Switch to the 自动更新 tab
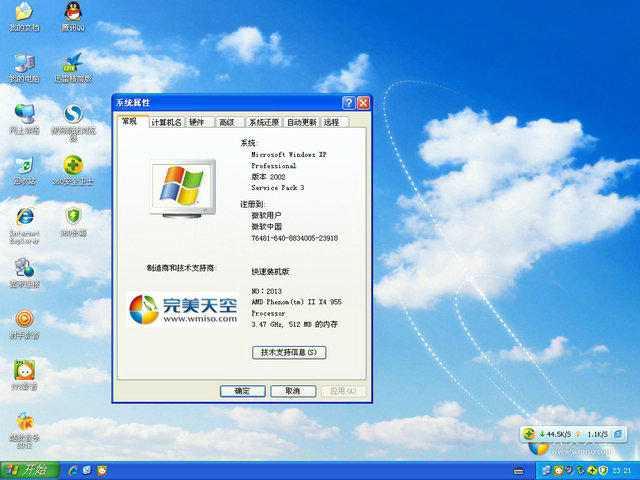 (x=302, y=122)
